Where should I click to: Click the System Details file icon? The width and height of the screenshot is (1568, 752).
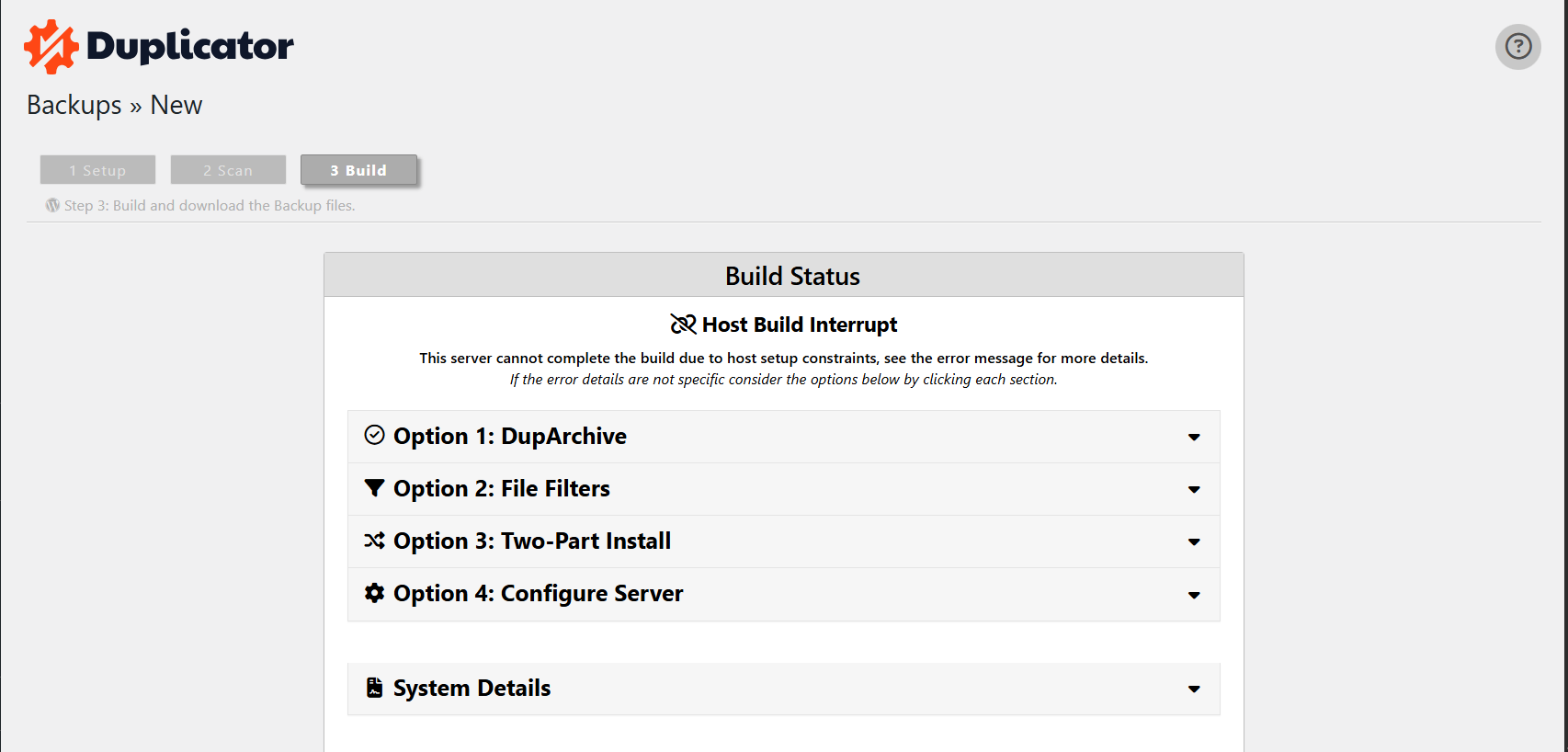374,688
